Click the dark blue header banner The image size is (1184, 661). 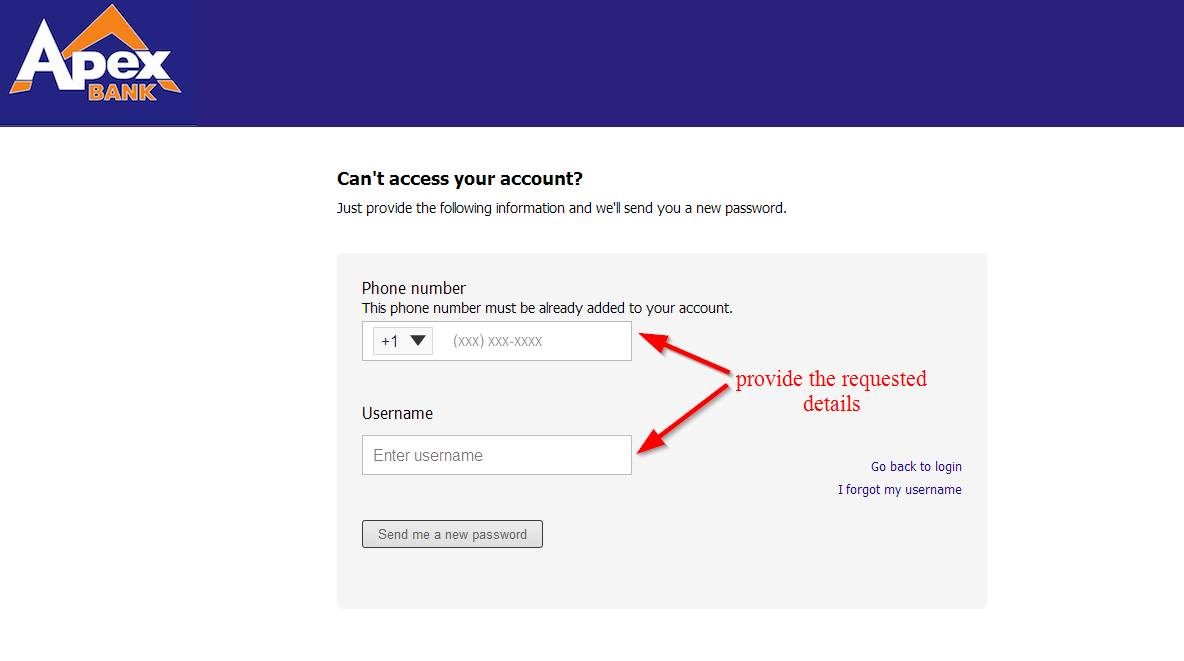click(690, 63)
